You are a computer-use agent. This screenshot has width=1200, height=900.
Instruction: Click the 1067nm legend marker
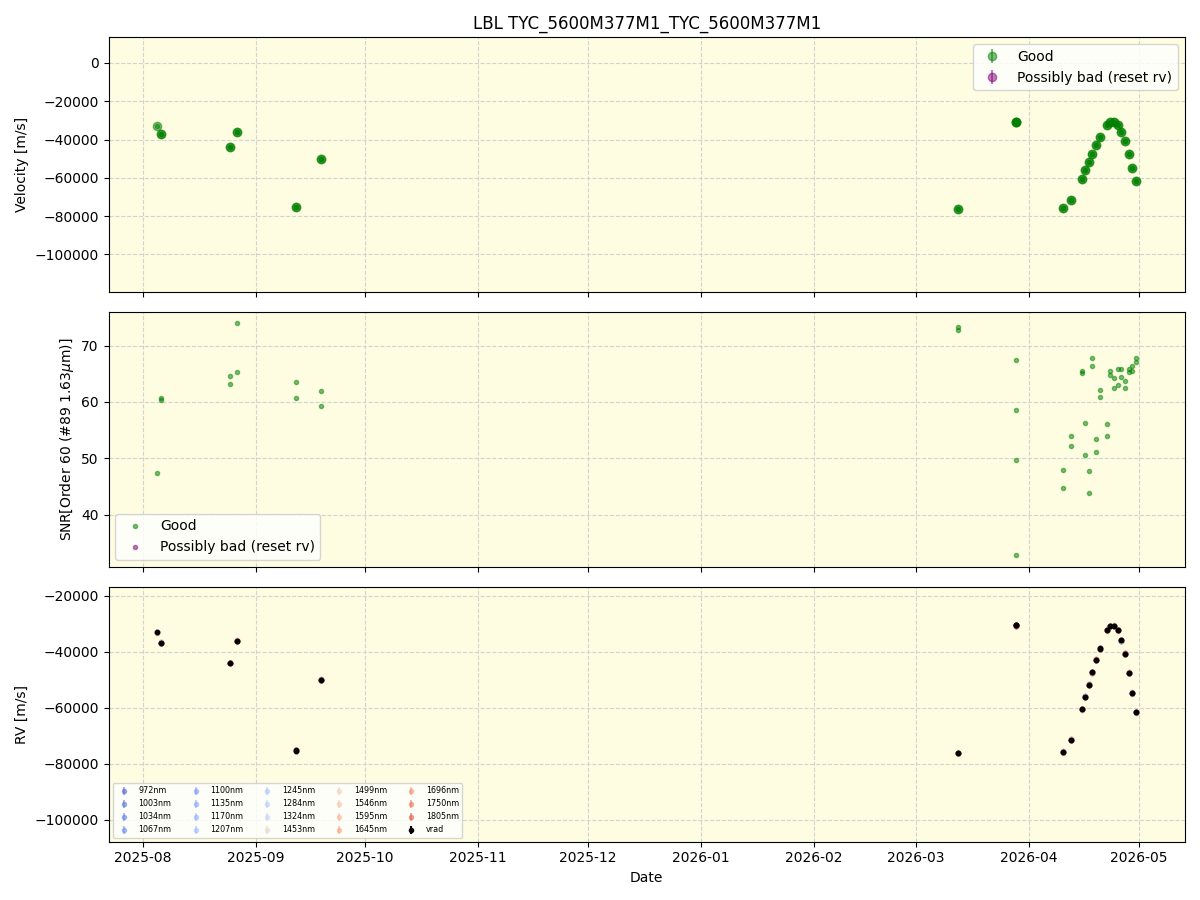coord(124,830)
